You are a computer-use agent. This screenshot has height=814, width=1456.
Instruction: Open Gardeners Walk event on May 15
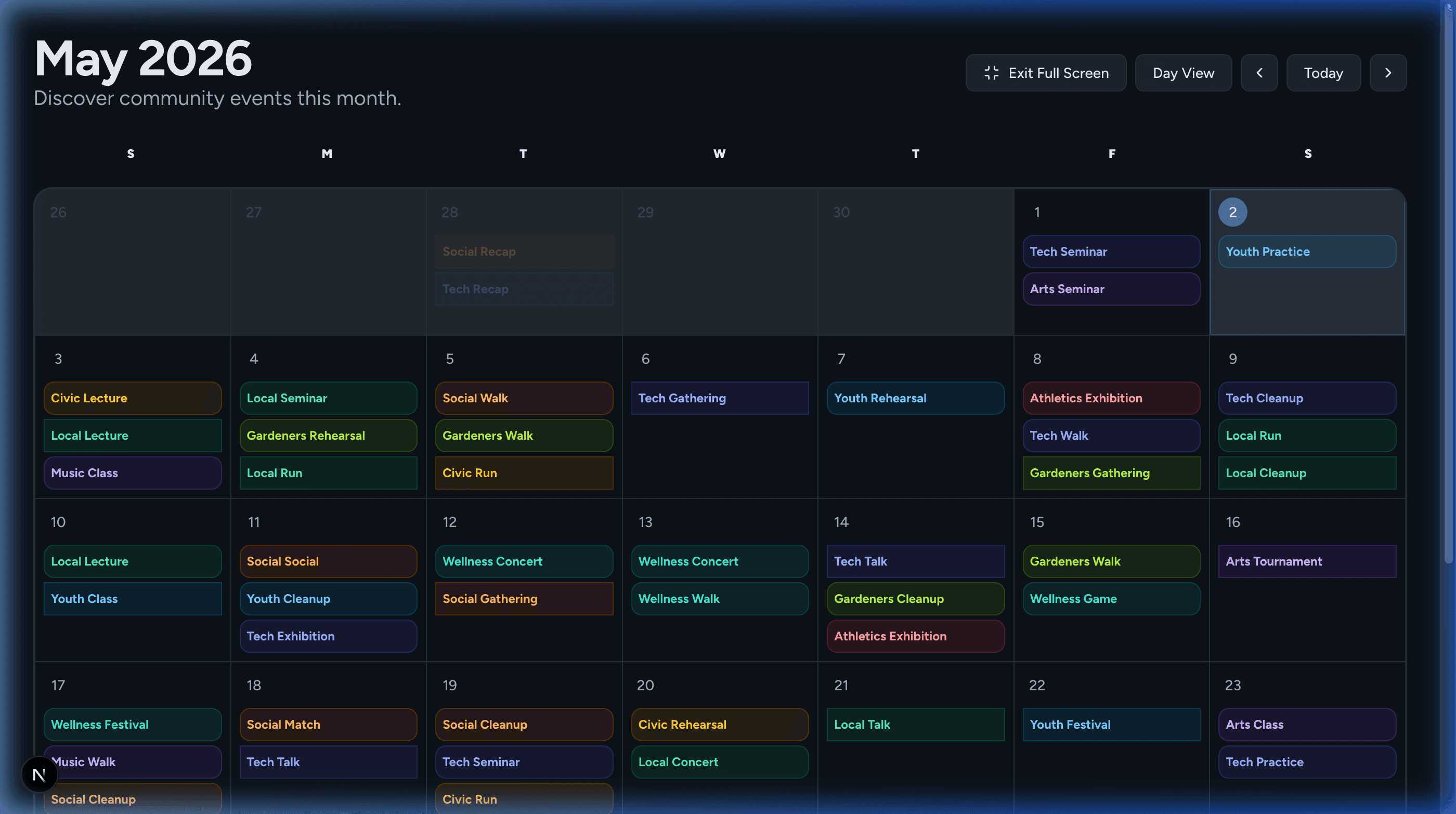click(x=1111, y=561)
